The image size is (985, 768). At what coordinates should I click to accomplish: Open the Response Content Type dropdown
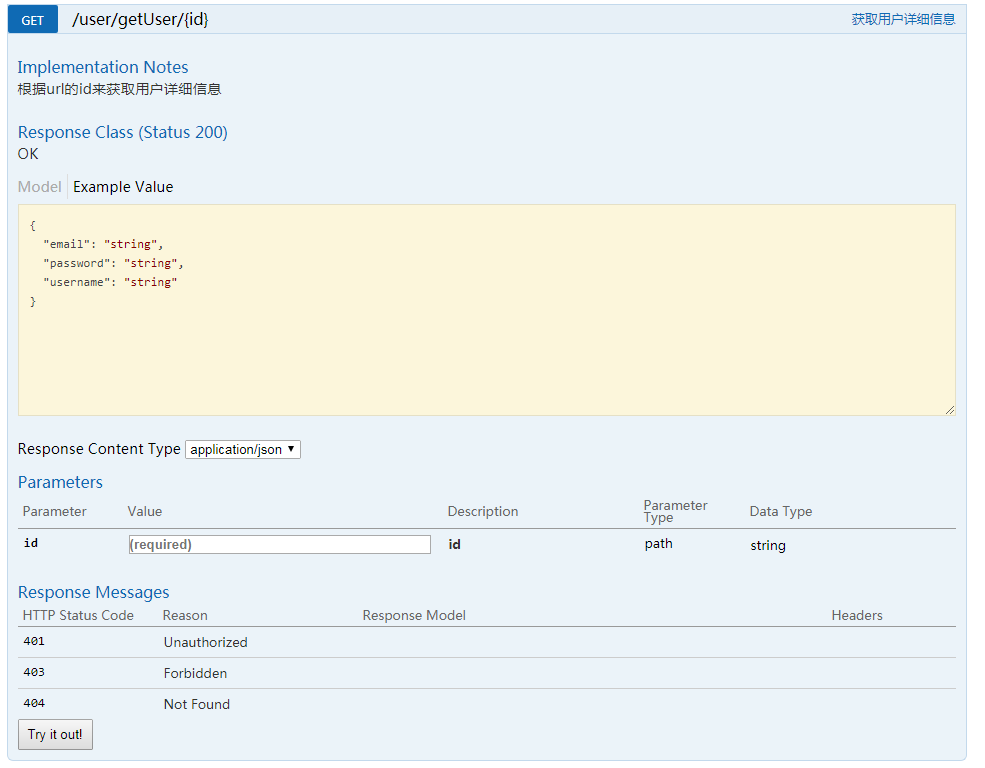[242, 449]
